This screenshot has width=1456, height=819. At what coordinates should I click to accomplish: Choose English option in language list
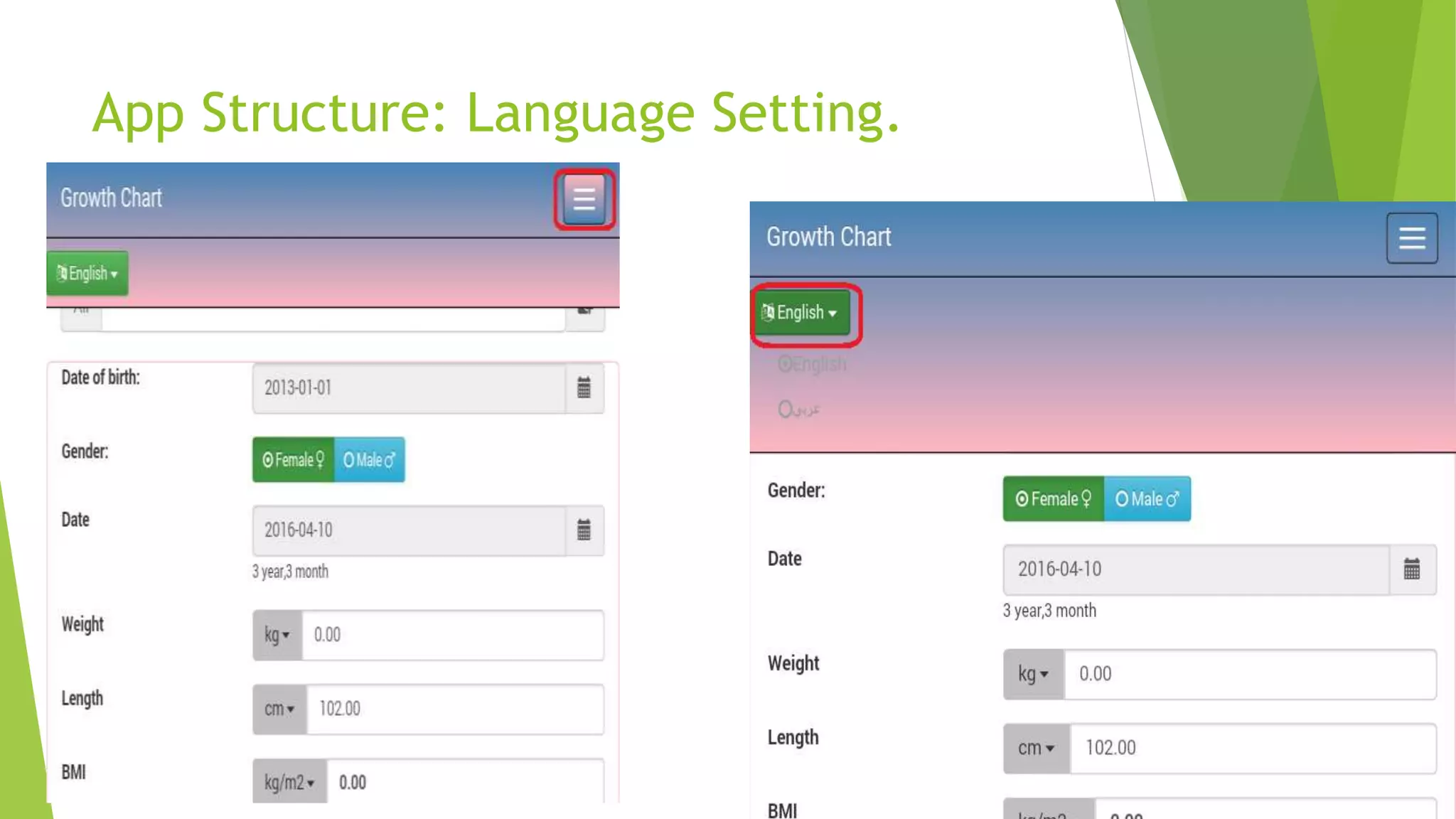pos(812,365)
